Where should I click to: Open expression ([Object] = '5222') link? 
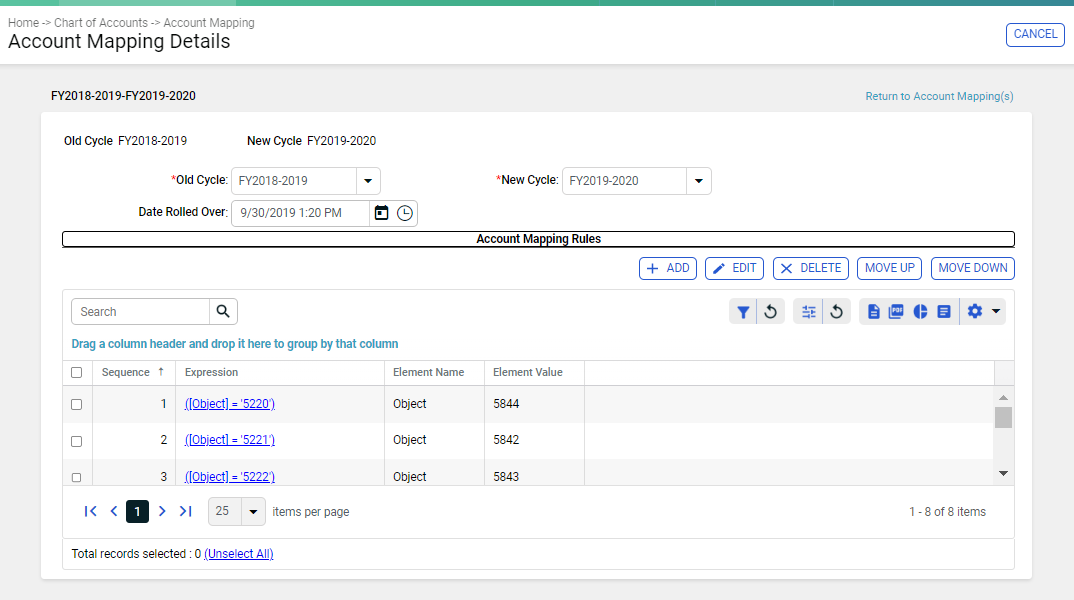coord(229,477)
